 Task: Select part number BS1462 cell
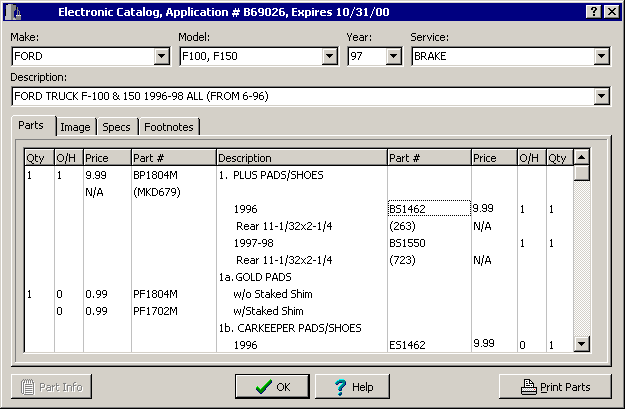click(428, 208)
